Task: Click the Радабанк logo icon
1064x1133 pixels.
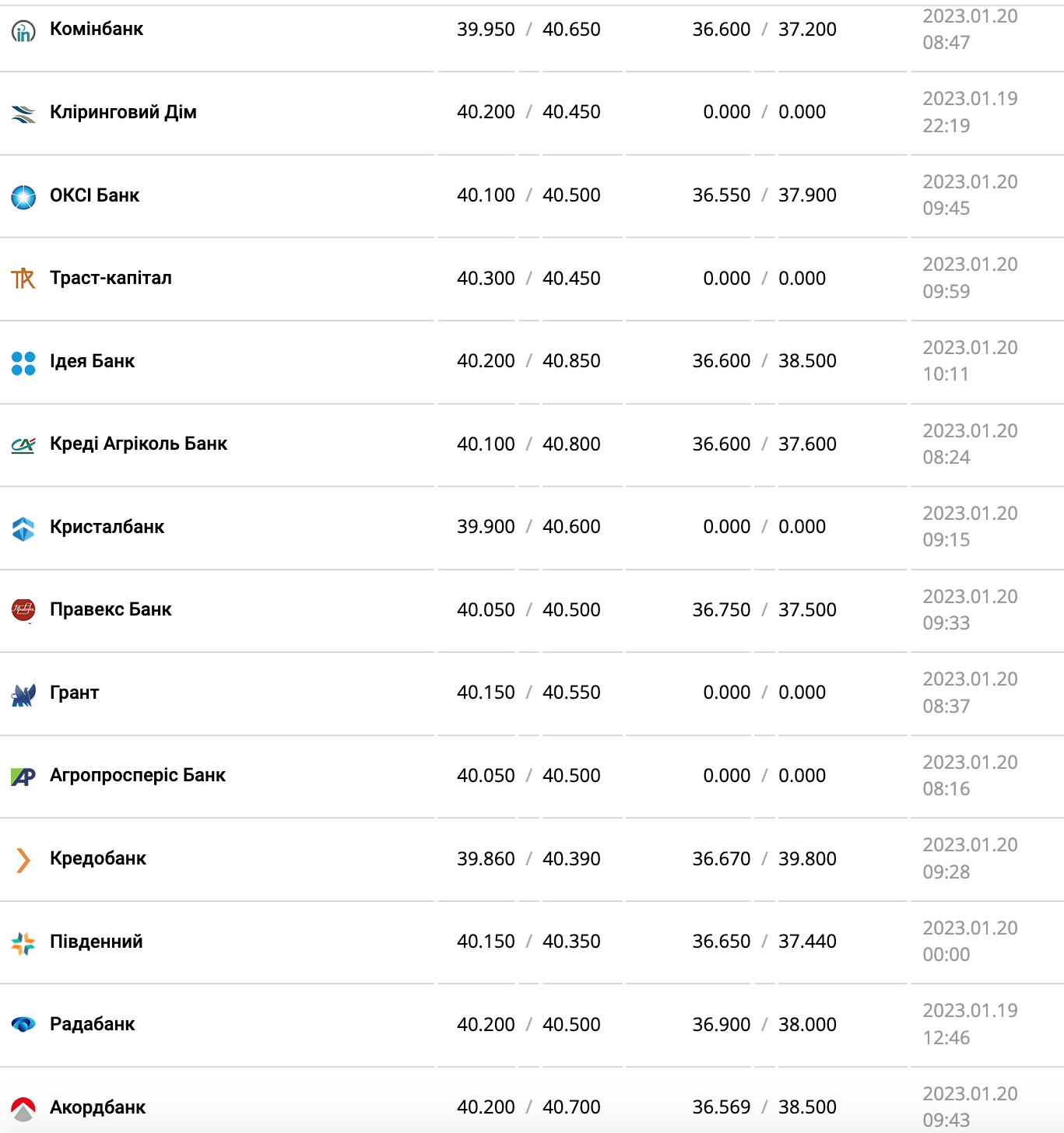Action: click(23, 1025)
